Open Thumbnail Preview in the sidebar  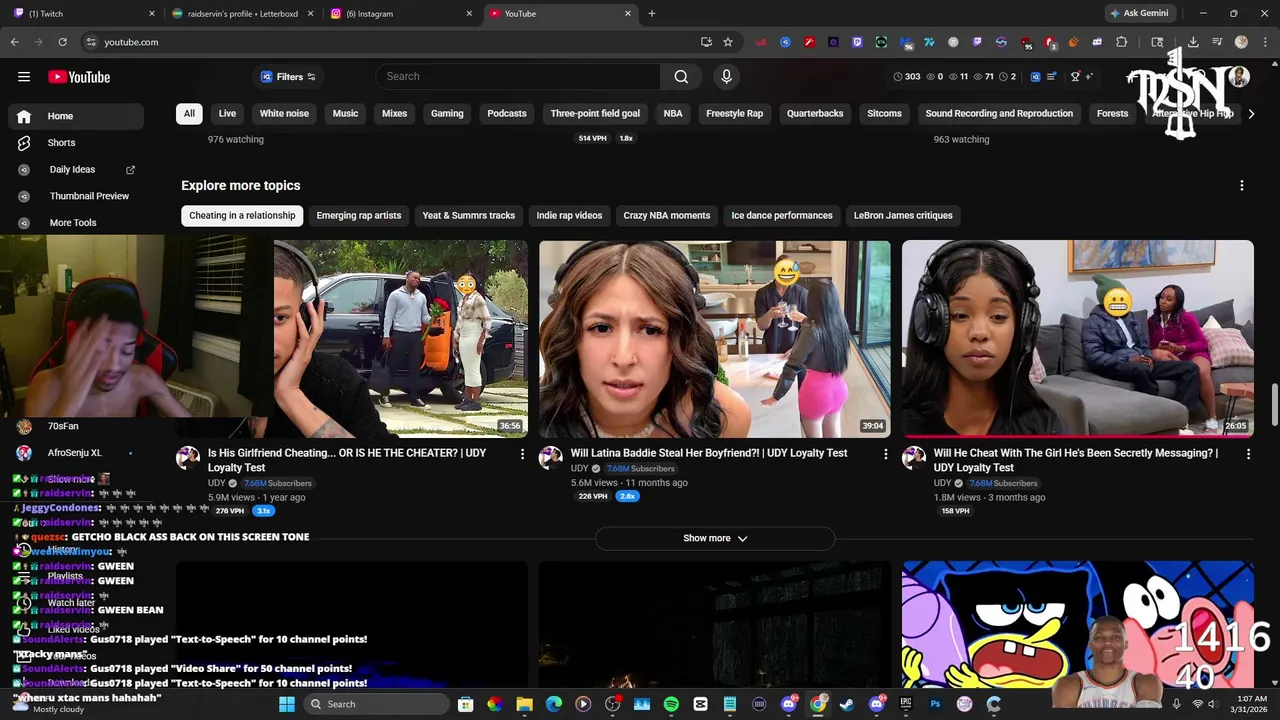[76, 196]
